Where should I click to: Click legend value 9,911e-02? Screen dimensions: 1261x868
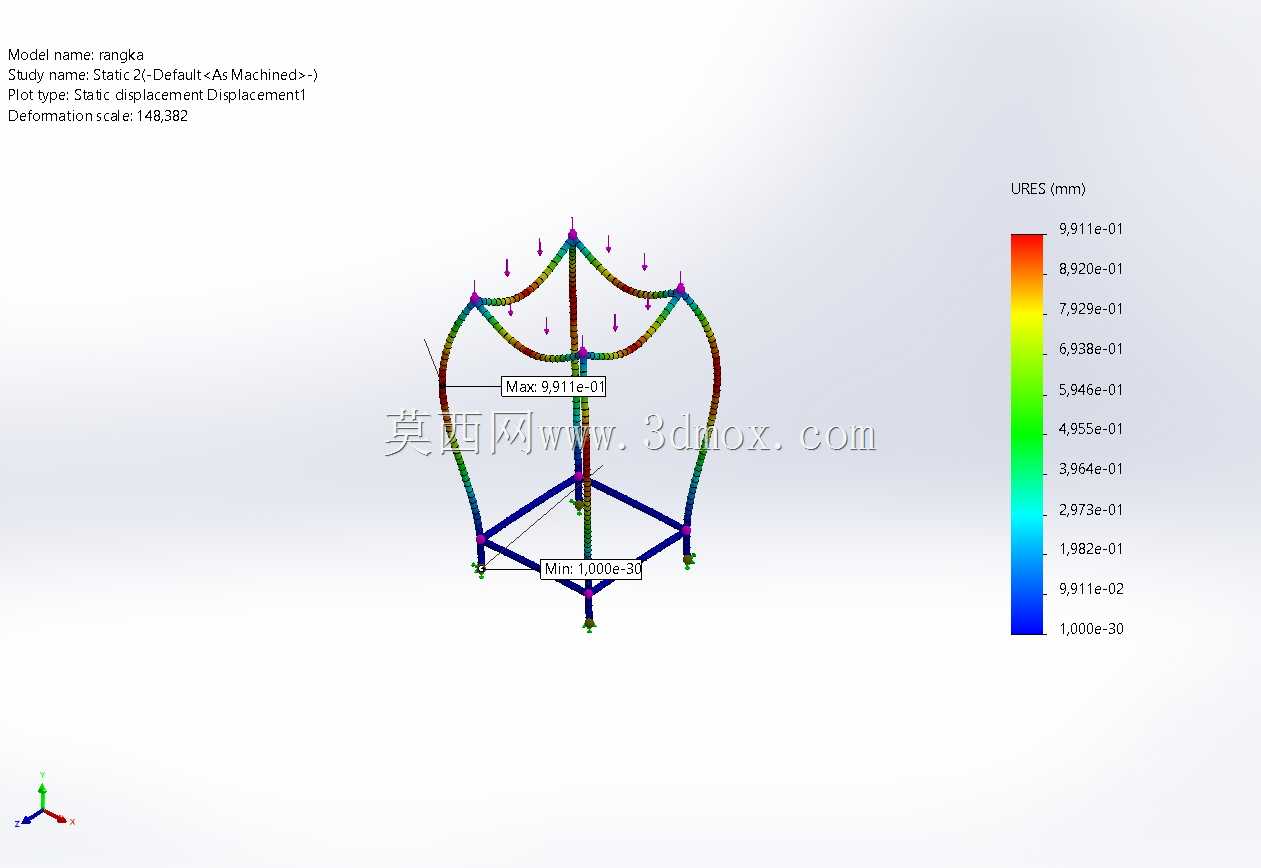[x=1091, y=589]
